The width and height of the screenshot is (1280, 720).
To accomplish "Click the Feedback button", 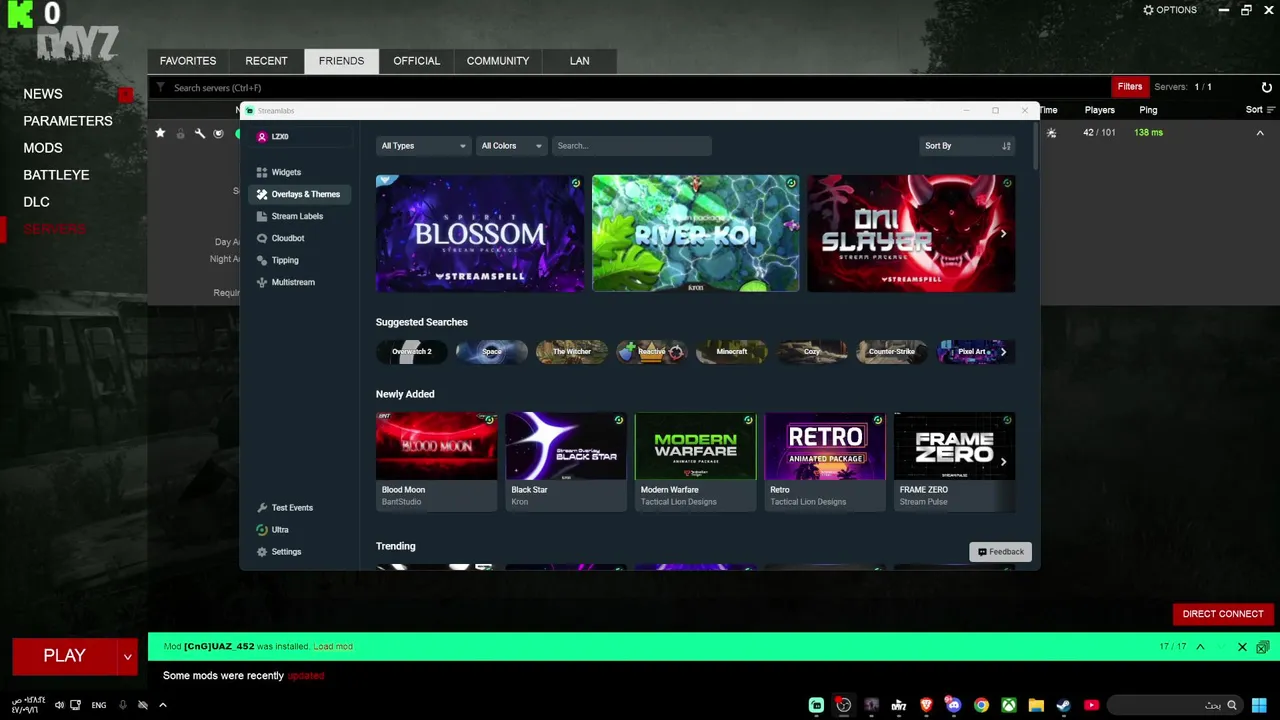I will point(1000,552).
